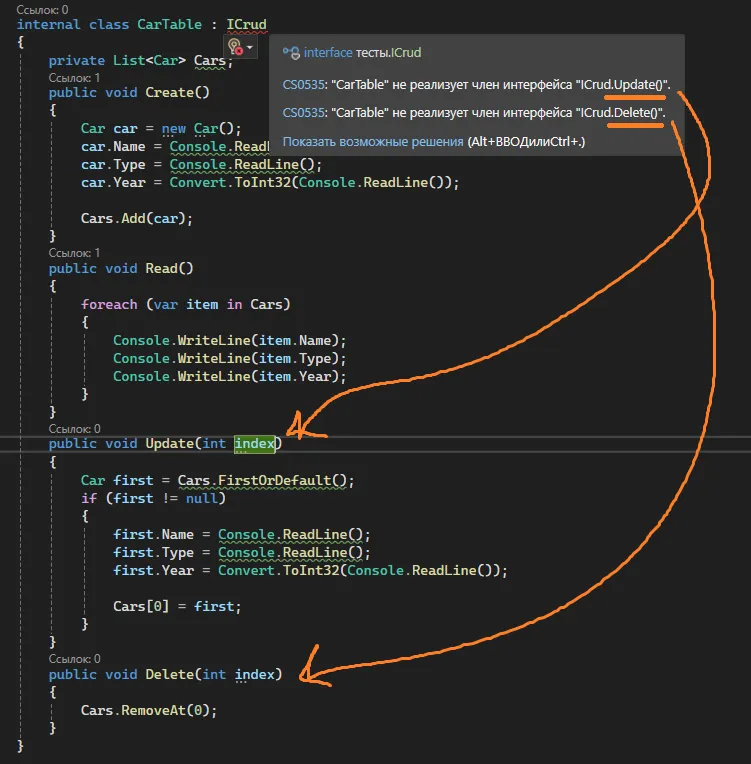Click 'first.Year = Convert.ToInt32' line

coord(310,571)
